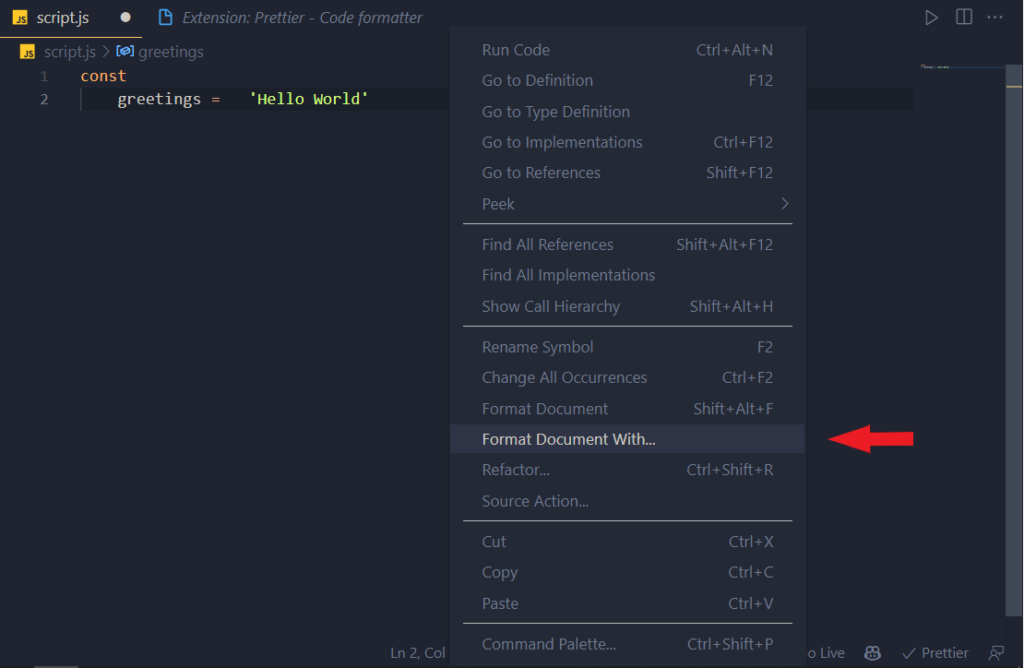Open the greetings breadcrumb dropdown
This screenshot has height=668, width=1024.
[x=171, y=51]
